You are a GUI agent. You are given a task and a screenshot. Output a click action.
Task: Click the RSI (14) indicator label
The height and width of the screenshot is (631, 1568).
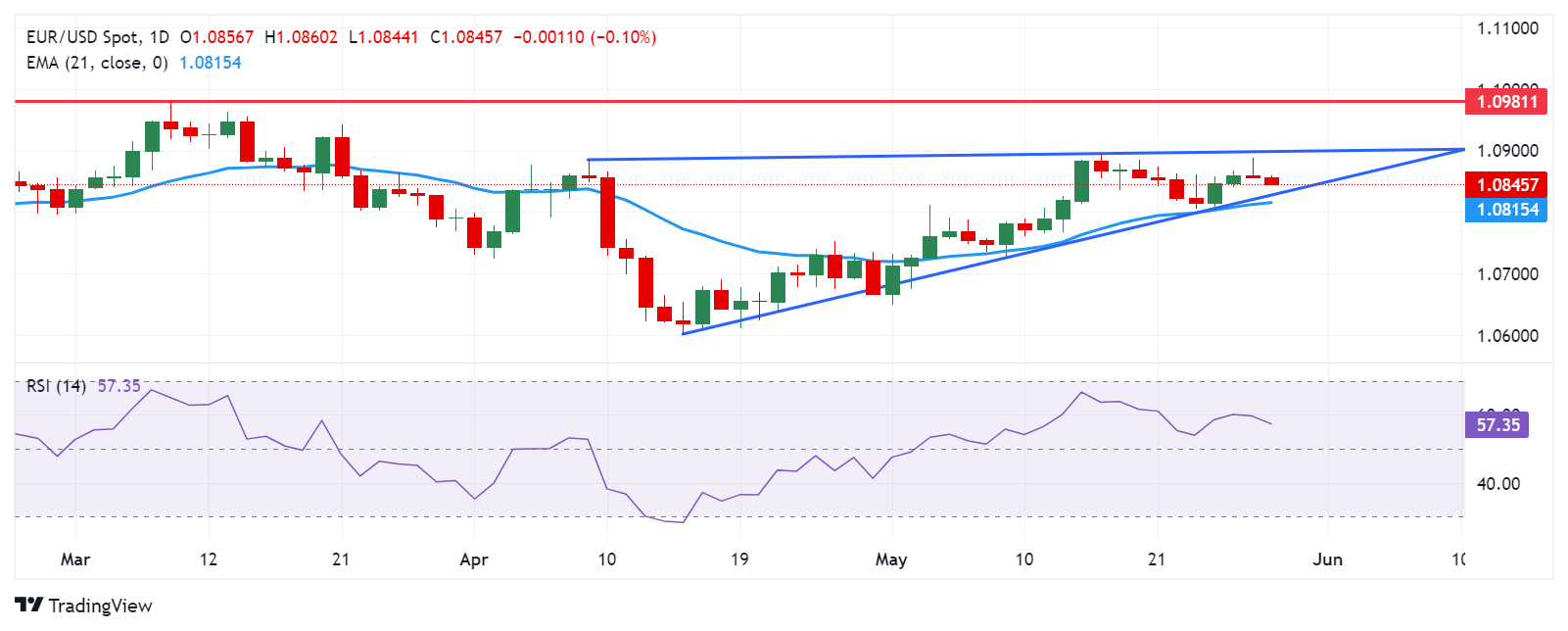pyautogui.click(x=56, y=386)
